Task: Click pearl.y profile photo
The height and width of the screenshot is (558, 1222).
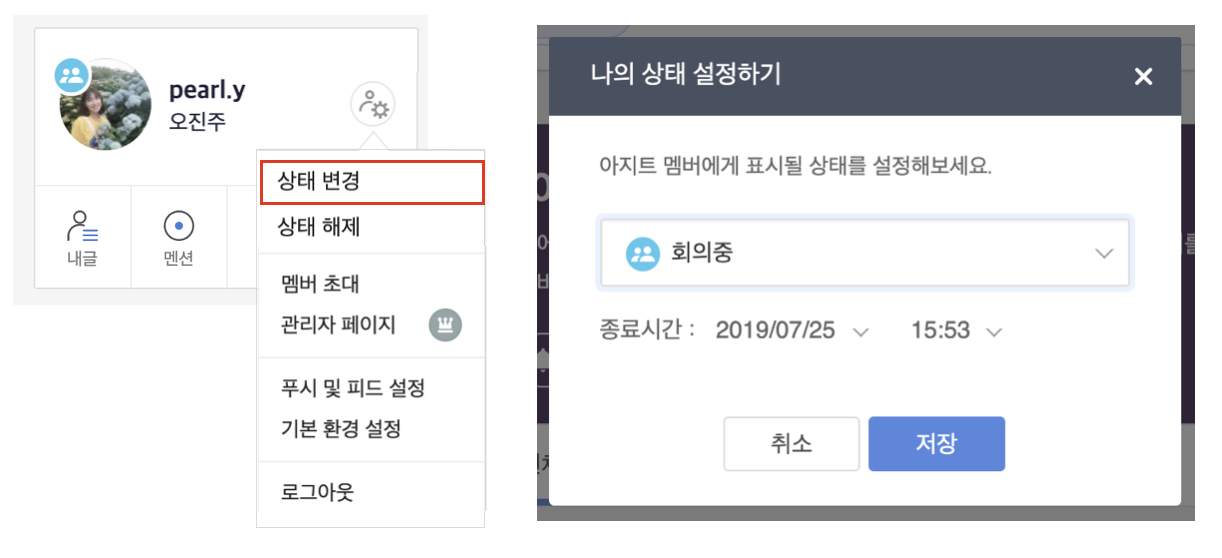Action: point(106,106)
